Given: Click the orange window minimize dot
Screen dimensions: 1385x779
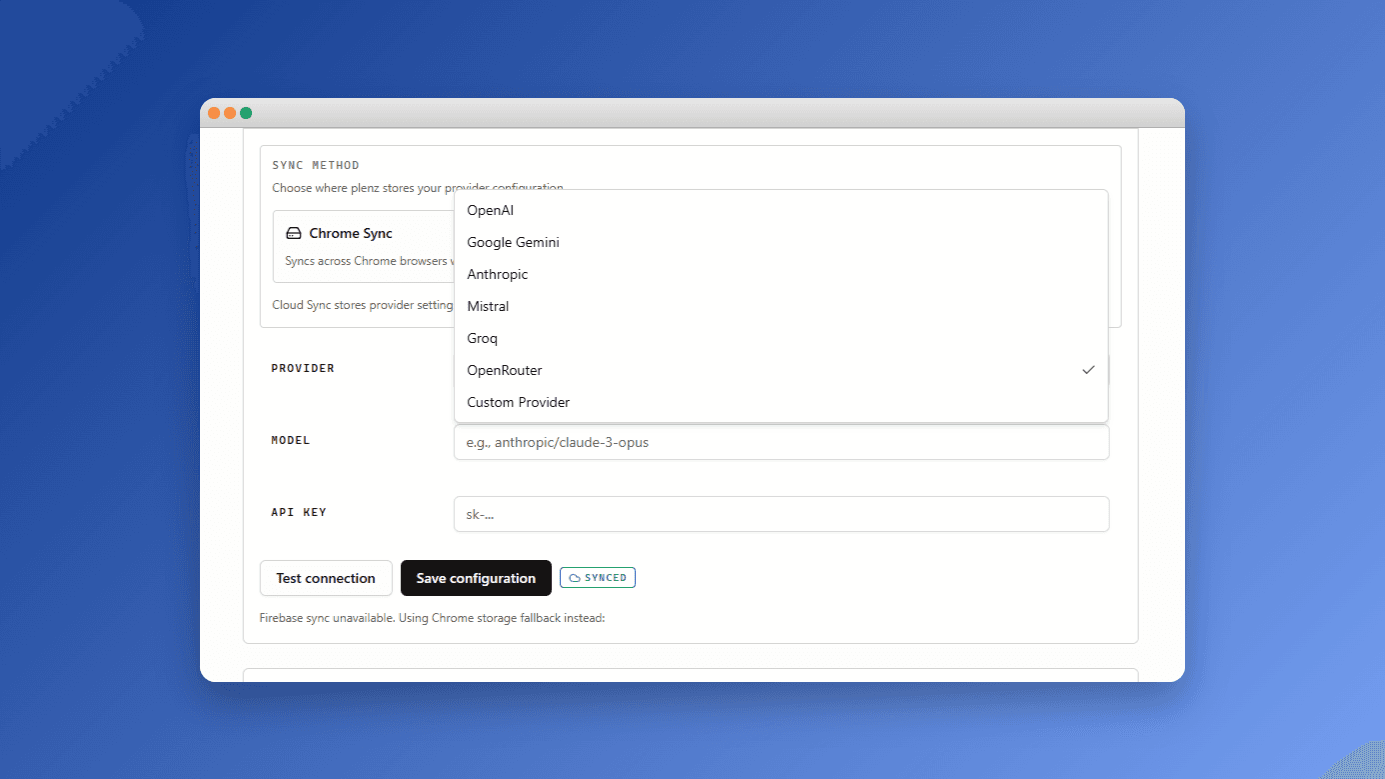Looking at the screenshot, I should pos(230,113).
